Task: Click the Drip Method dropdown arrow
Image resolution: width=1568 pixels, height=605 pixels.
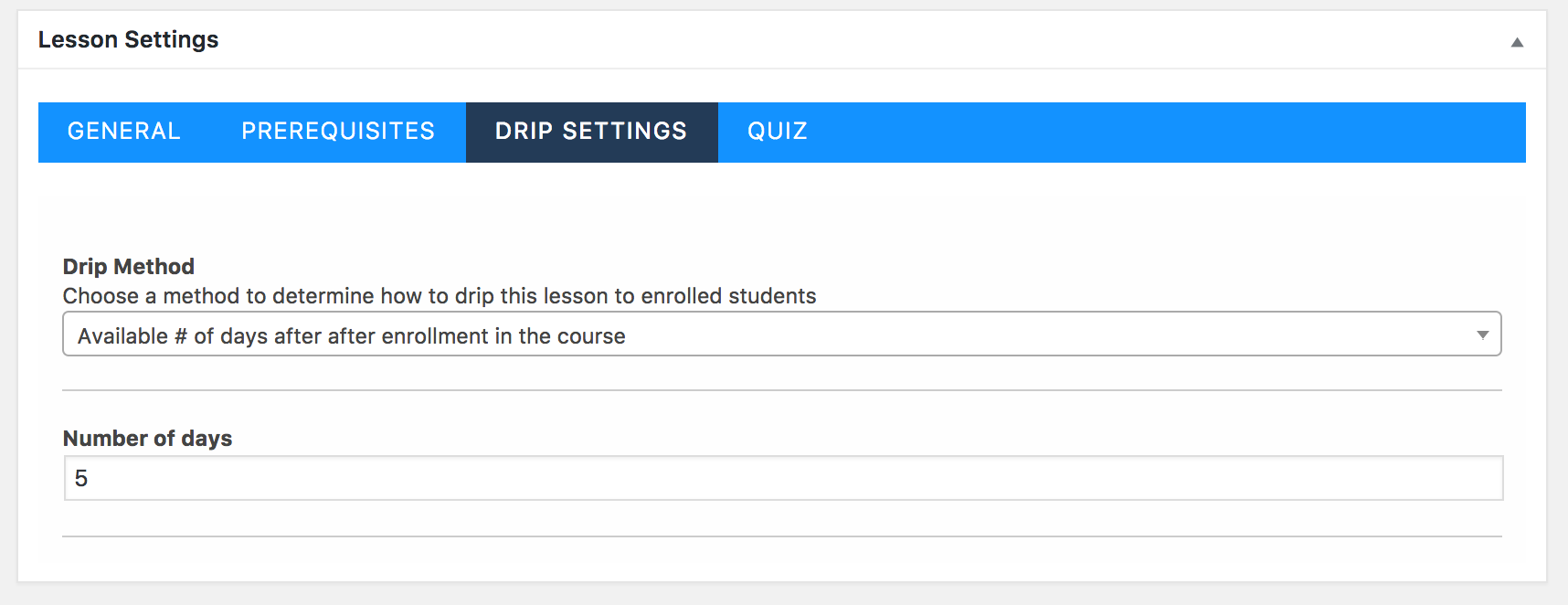Action: 1482,334
